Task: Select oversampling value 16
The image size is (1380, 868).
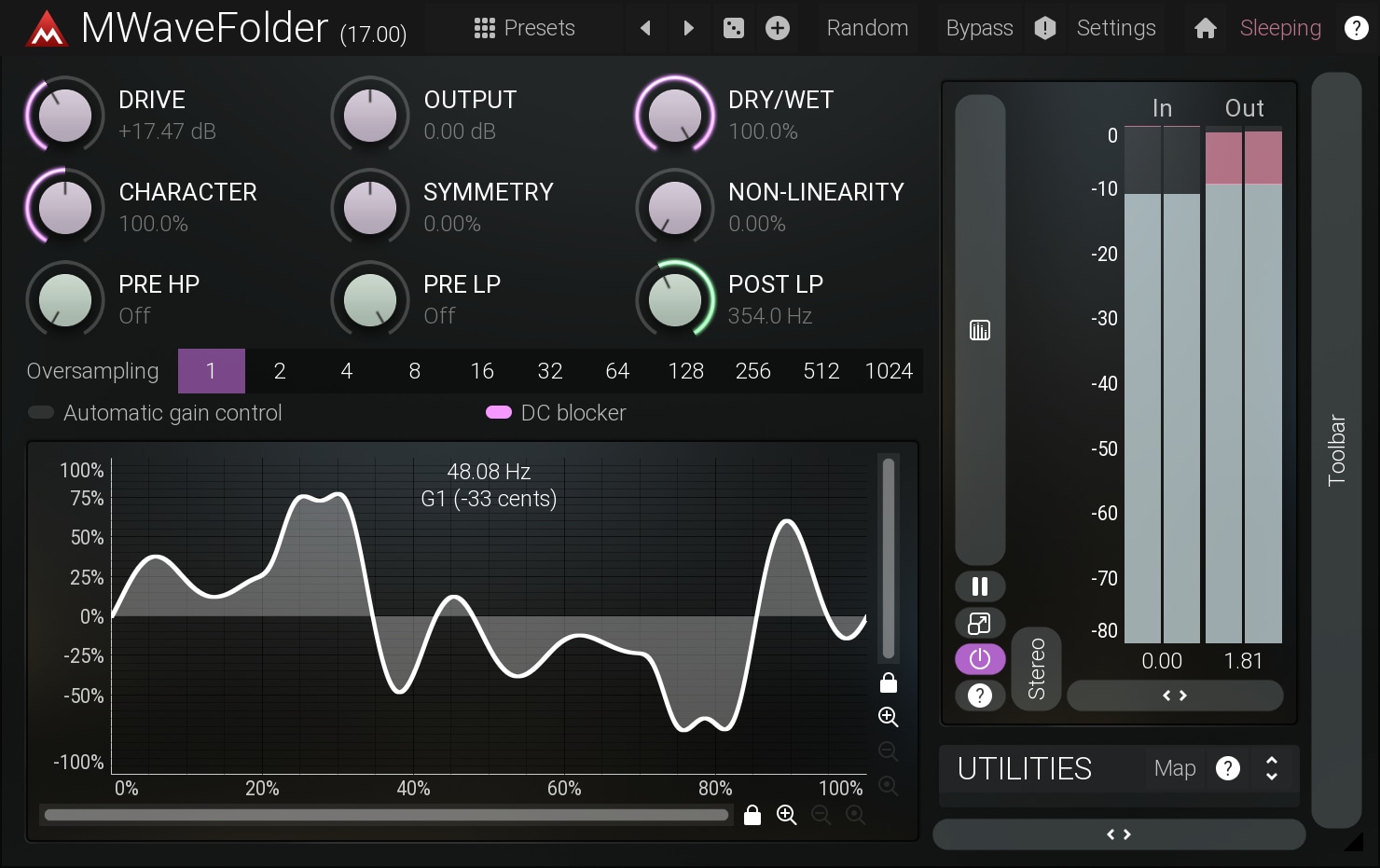Action: (x=482, y=371)
